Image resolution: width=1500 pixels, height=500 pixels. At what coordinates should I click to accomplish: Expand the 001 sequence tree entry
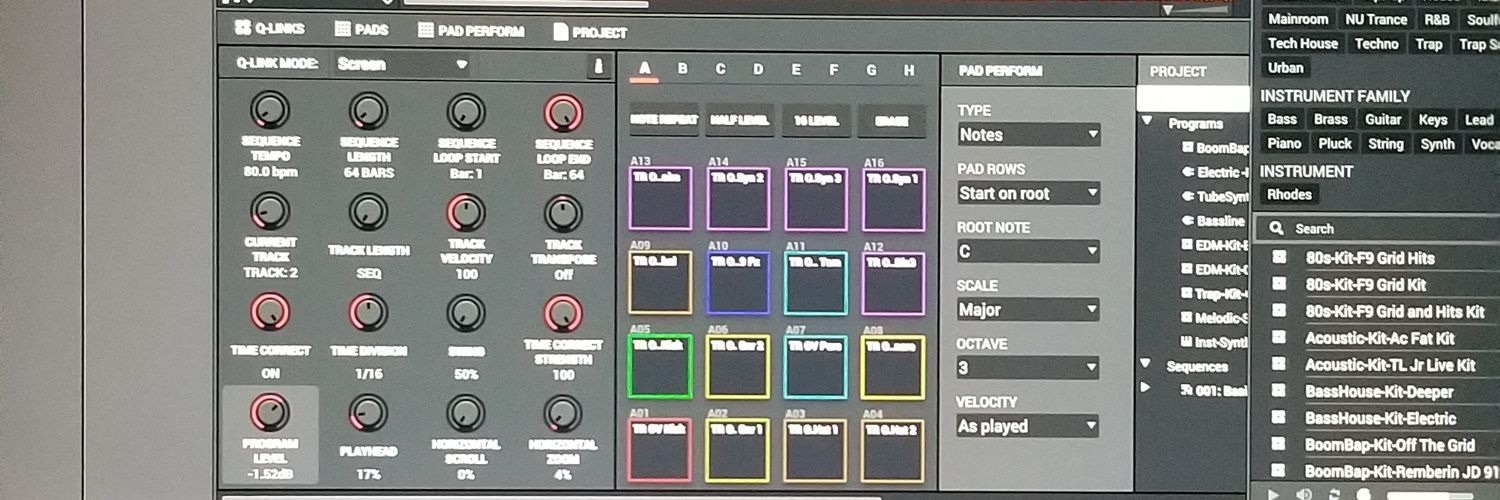point(1146,388)
